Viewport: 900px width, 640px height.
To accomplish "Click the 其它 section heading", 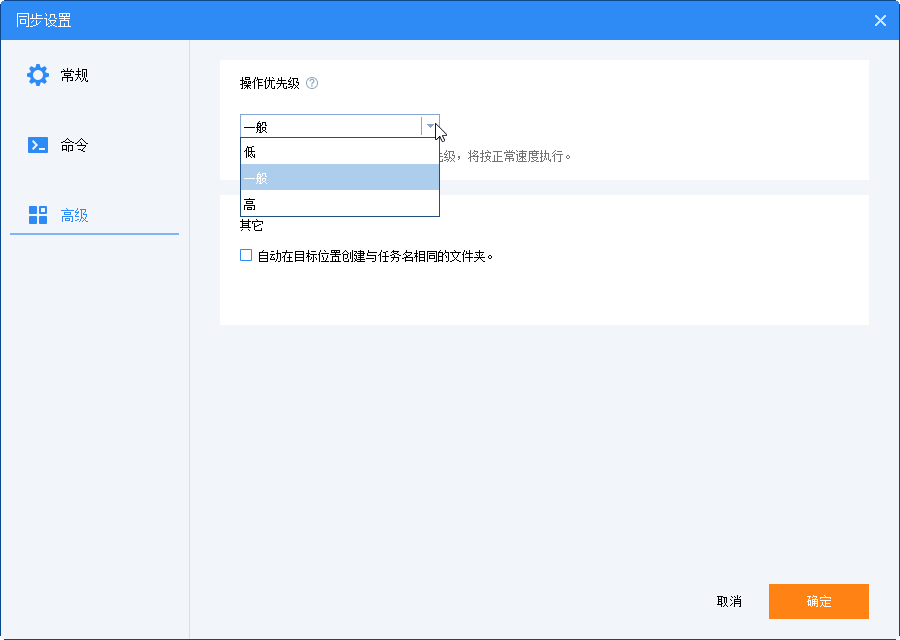I will coord(252,226).
